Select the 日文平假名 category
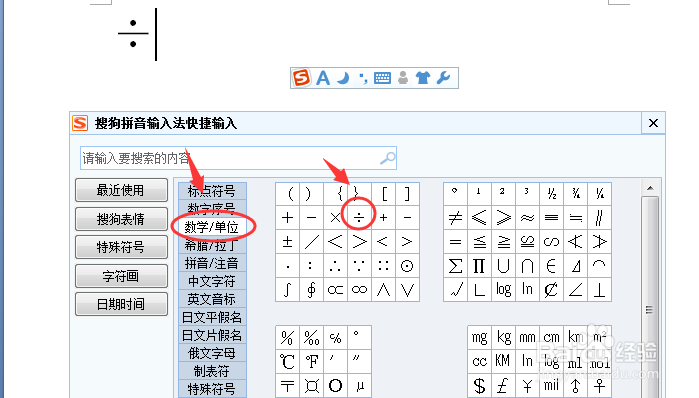699x398 pixels. click(212, 317)
